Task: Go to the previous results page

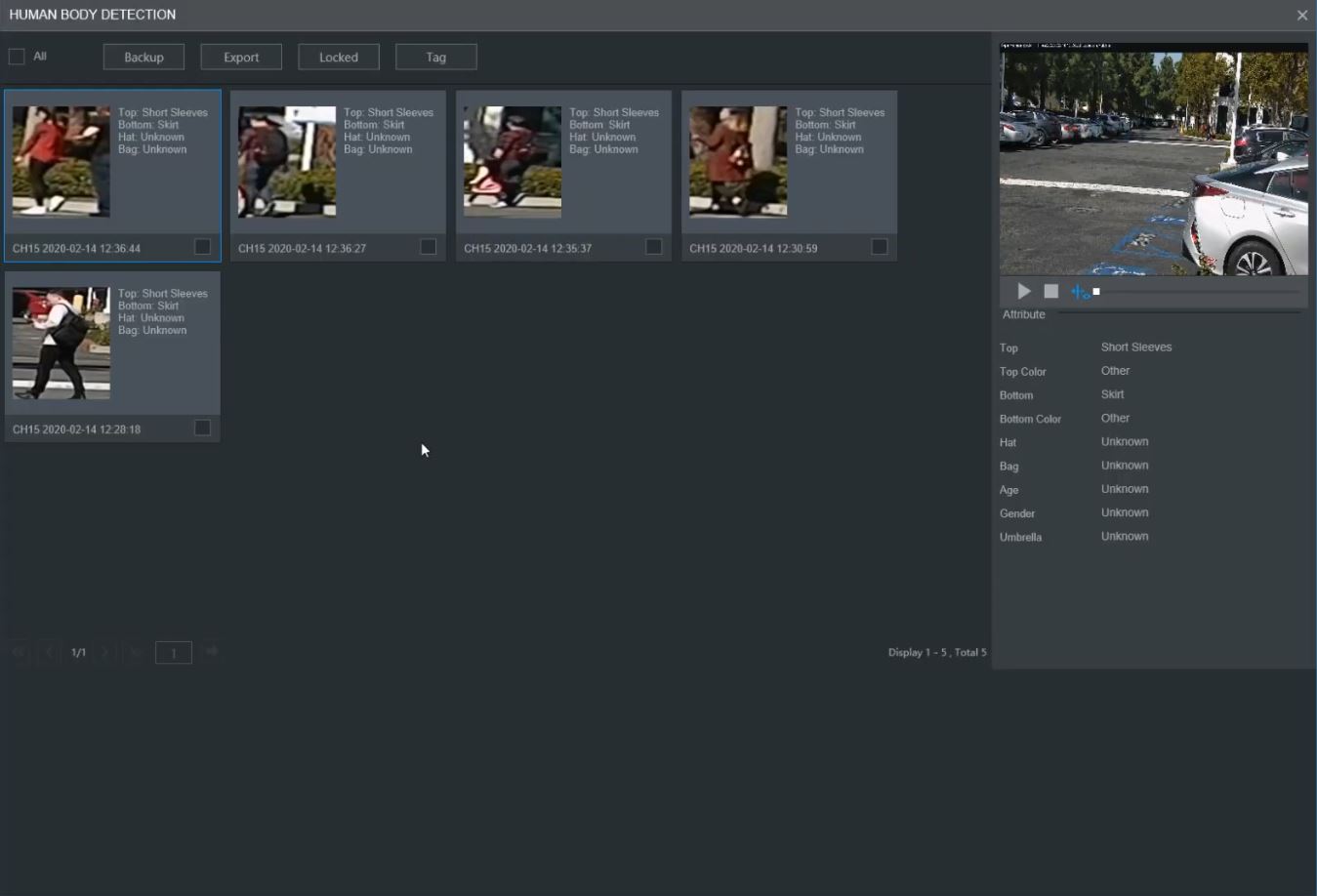Action: pos(49,652)
